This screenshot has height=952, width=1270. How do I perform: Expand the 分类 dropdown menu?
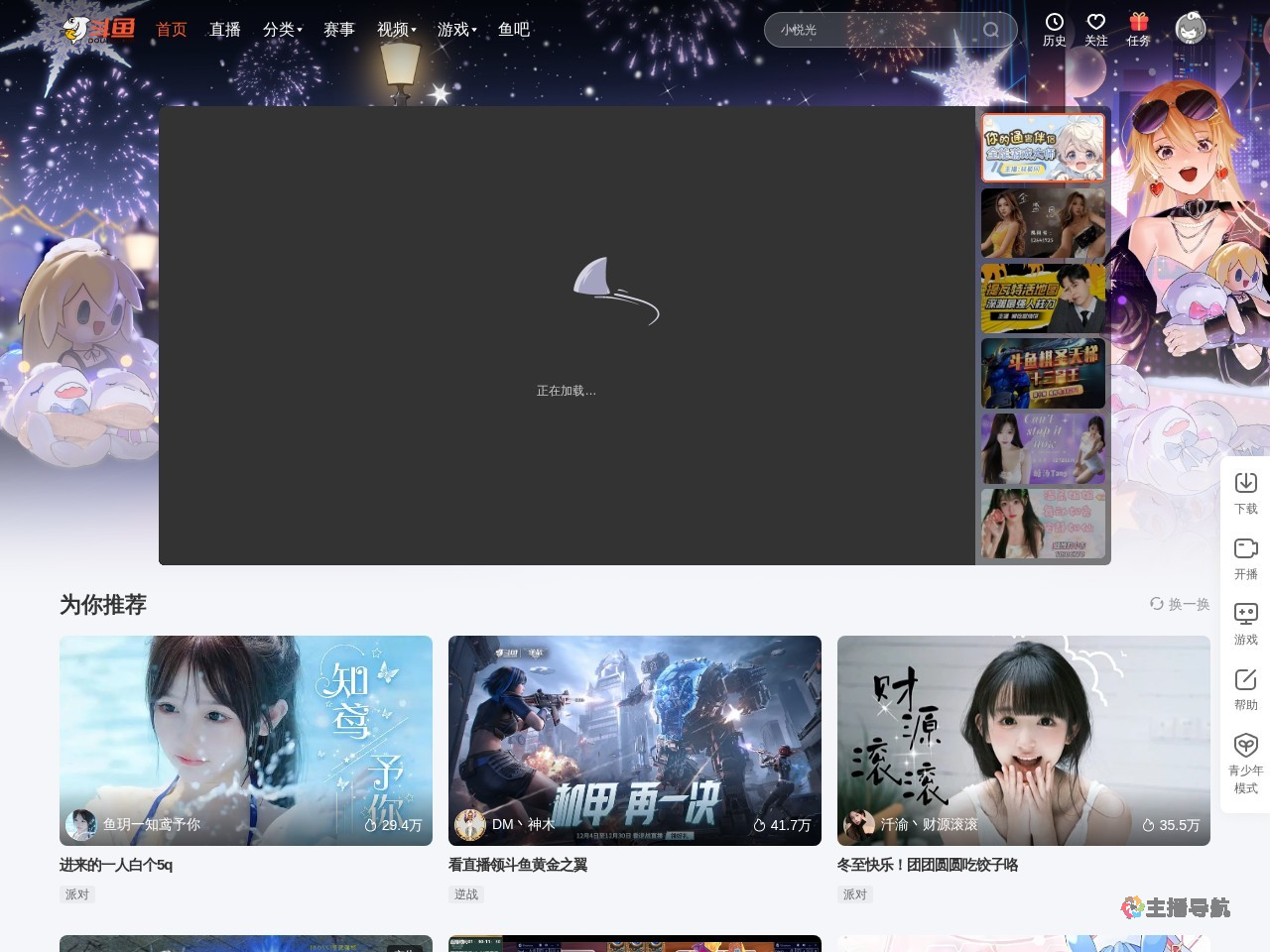pyautogui.click(x=282, y=30)
